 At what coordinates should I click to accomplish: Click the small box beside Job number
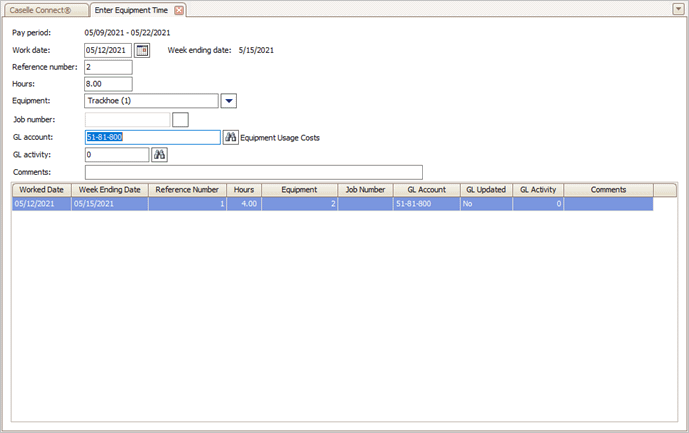coord(180,120)
